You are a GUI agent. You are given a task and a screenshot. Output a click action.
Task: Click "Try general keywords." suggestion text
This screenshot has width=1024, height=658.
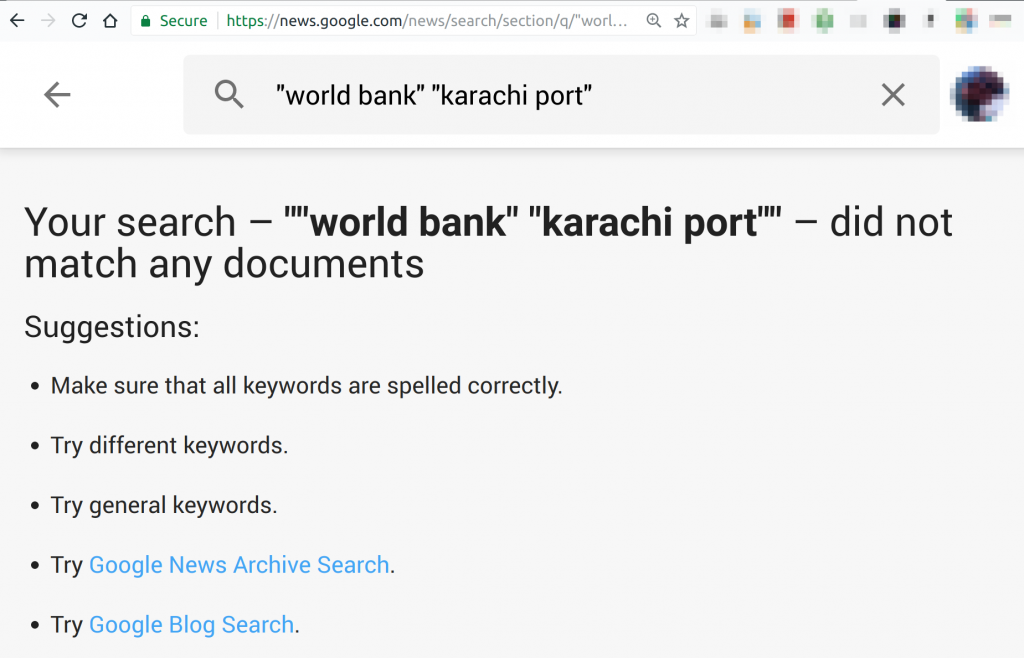tap(164, 505)
